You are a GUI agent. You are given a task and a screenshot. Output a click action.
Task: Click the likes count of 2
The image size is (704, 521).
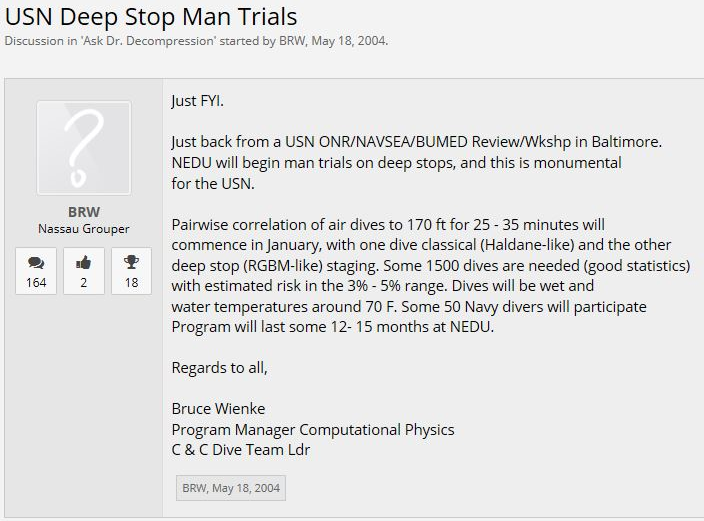click(x=84, y=283)
